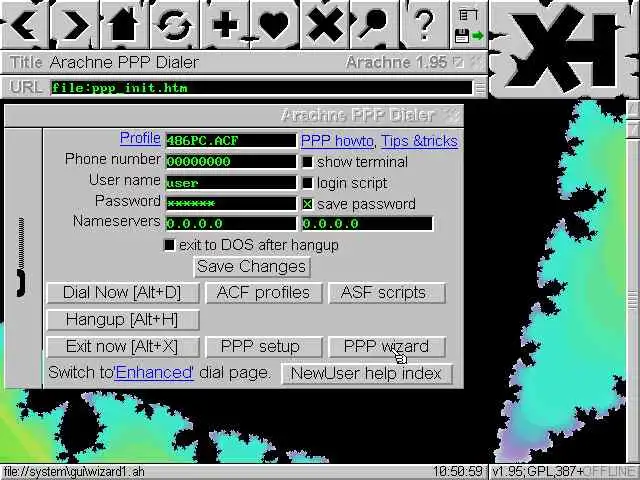Click the Password input field
Screen dimensions: 640x480
[x=231, y=203]
